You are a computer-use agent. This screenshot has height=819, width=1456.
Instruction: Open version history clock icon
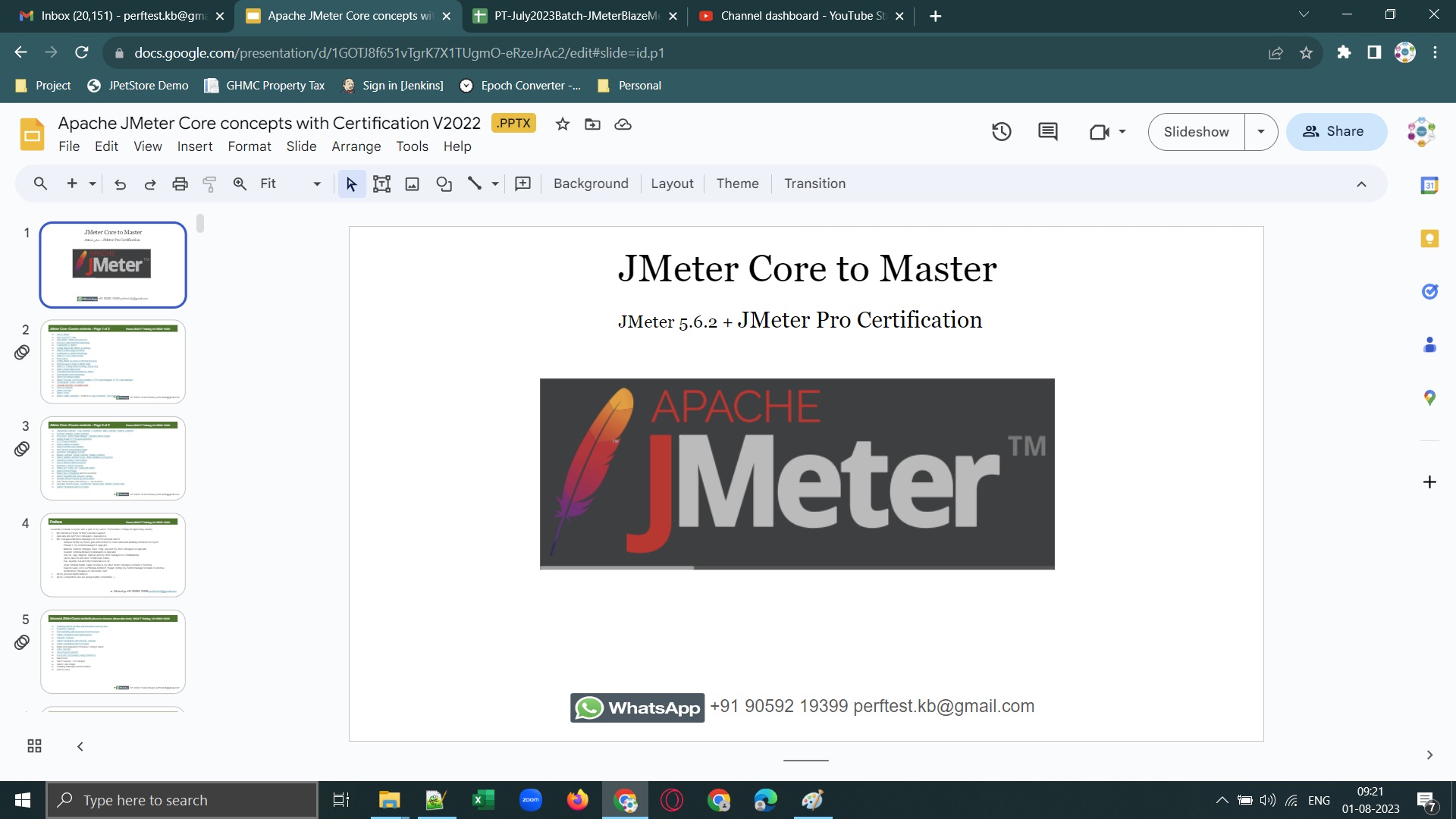(1001, 131)
